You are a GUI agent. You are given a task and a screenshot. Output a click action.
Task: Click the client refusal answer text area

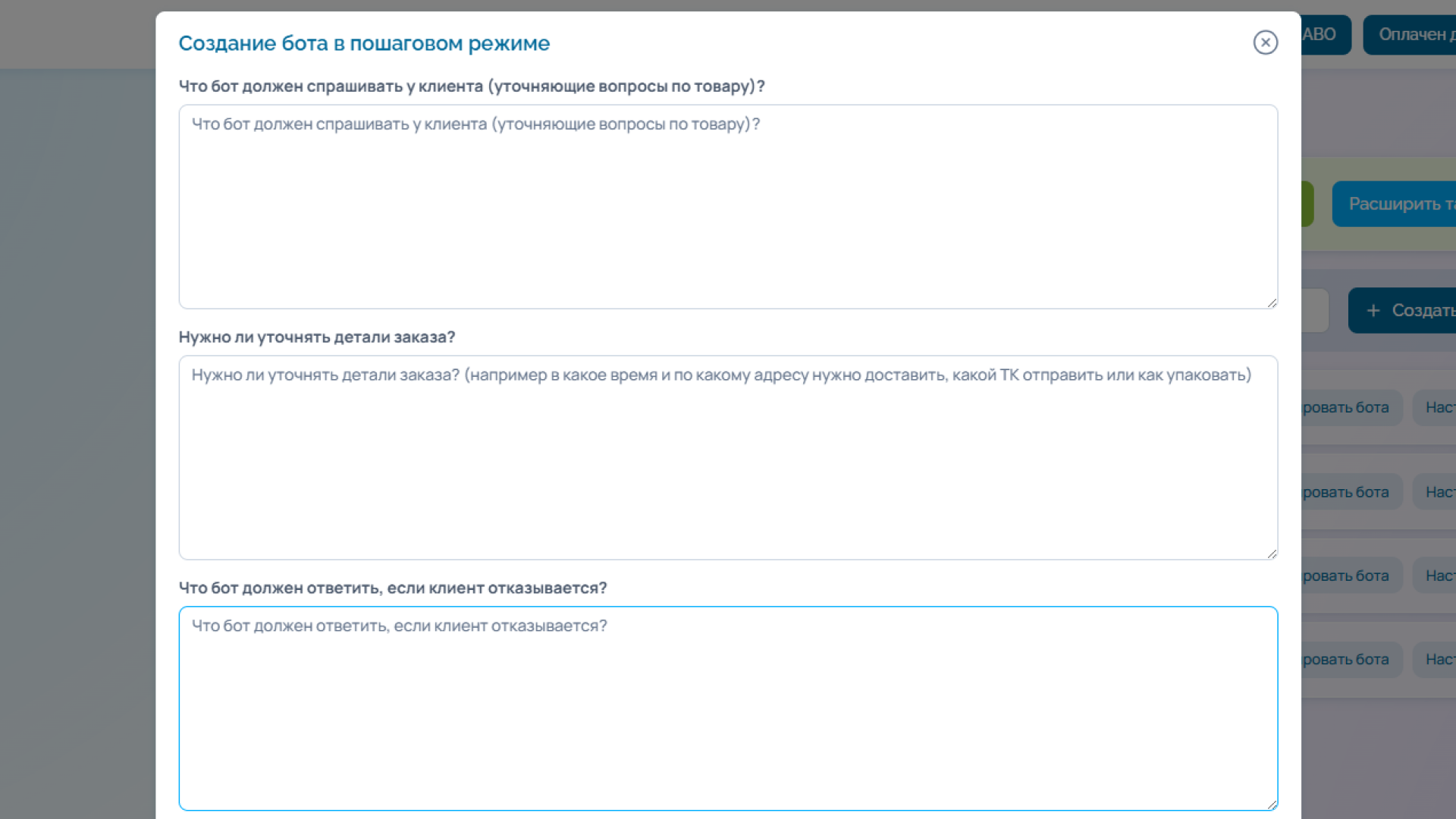pyautogui.click(x=728, y=708)
